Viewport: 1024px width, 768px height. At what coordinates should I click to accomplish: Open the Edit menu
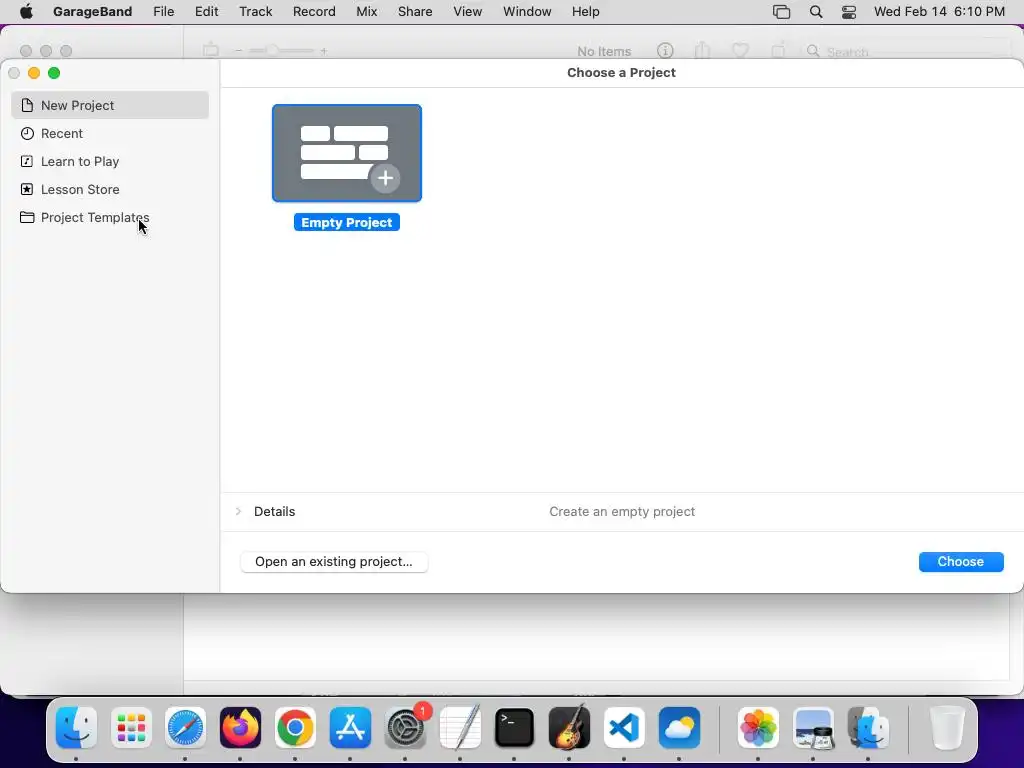(x=206, y=12)
